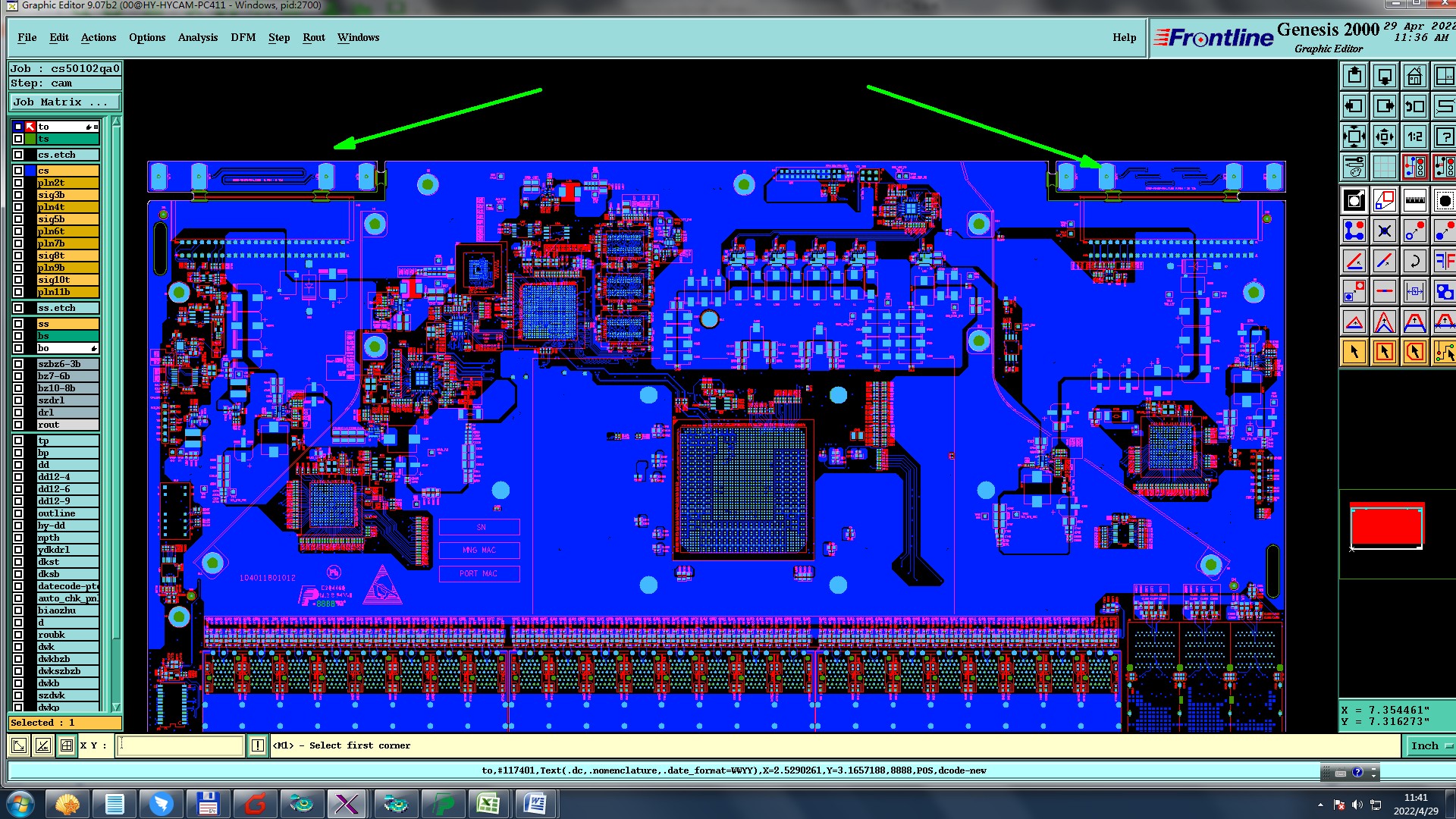This screenshot has height=819, width=1456.
Task: Click the pln2t layer color bar
Action: (x=67, y=183)
